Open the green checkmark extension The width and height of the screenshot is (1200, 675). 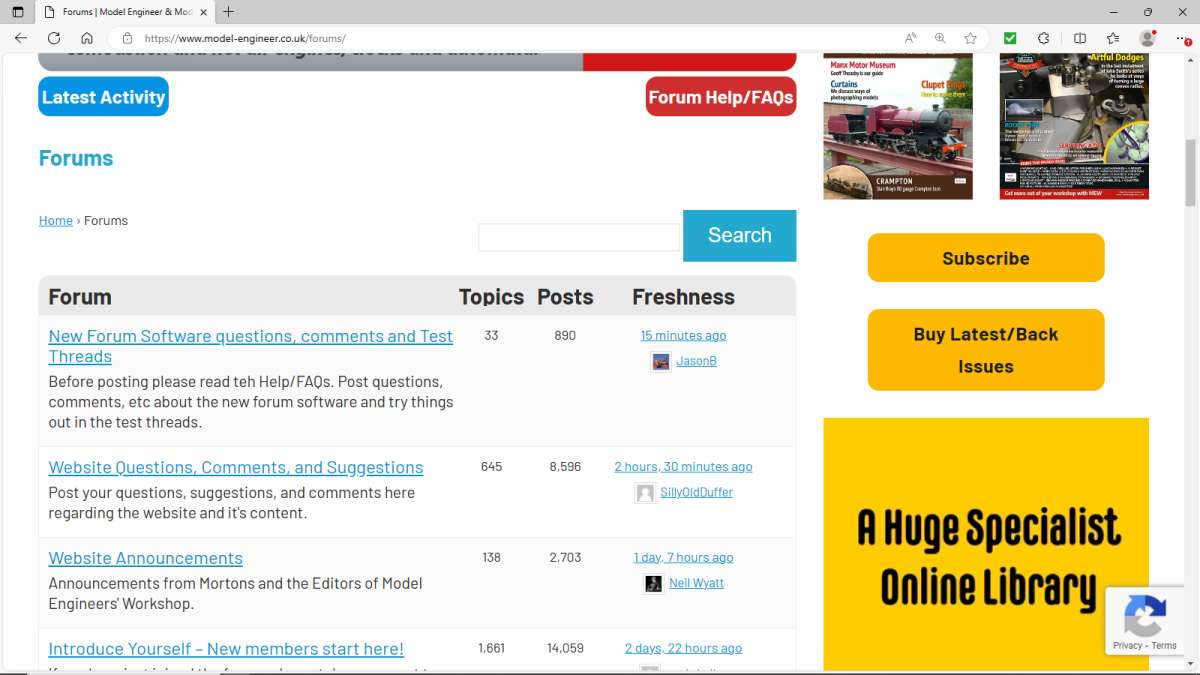click(x=1010, y=38)
